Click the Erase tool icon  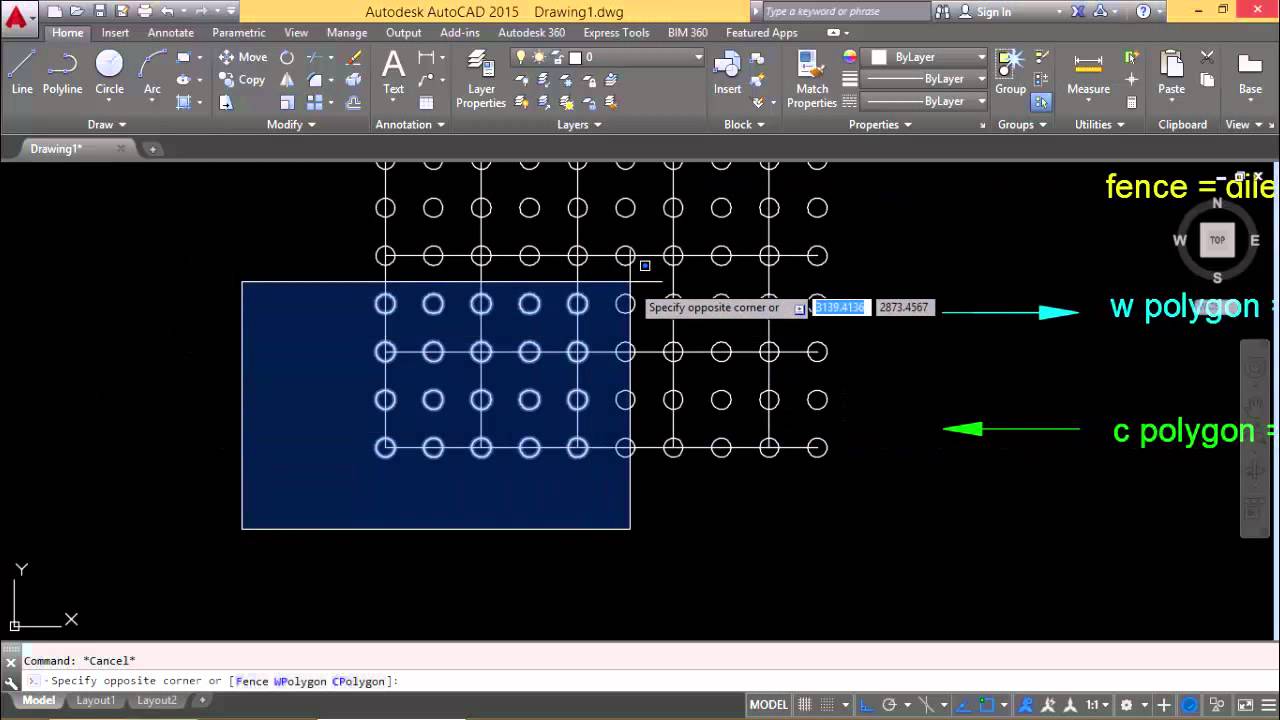(x=353, y=57)
